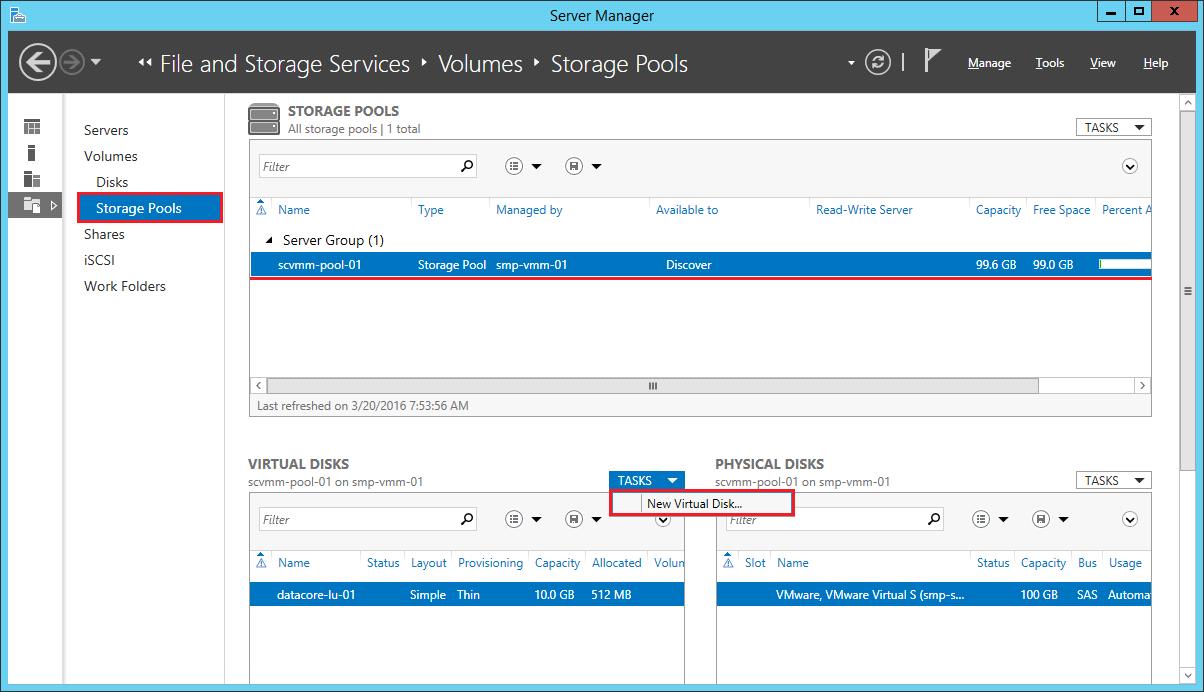
Task: Click the back navigation arrow button
Action: (x=37, y=63)
